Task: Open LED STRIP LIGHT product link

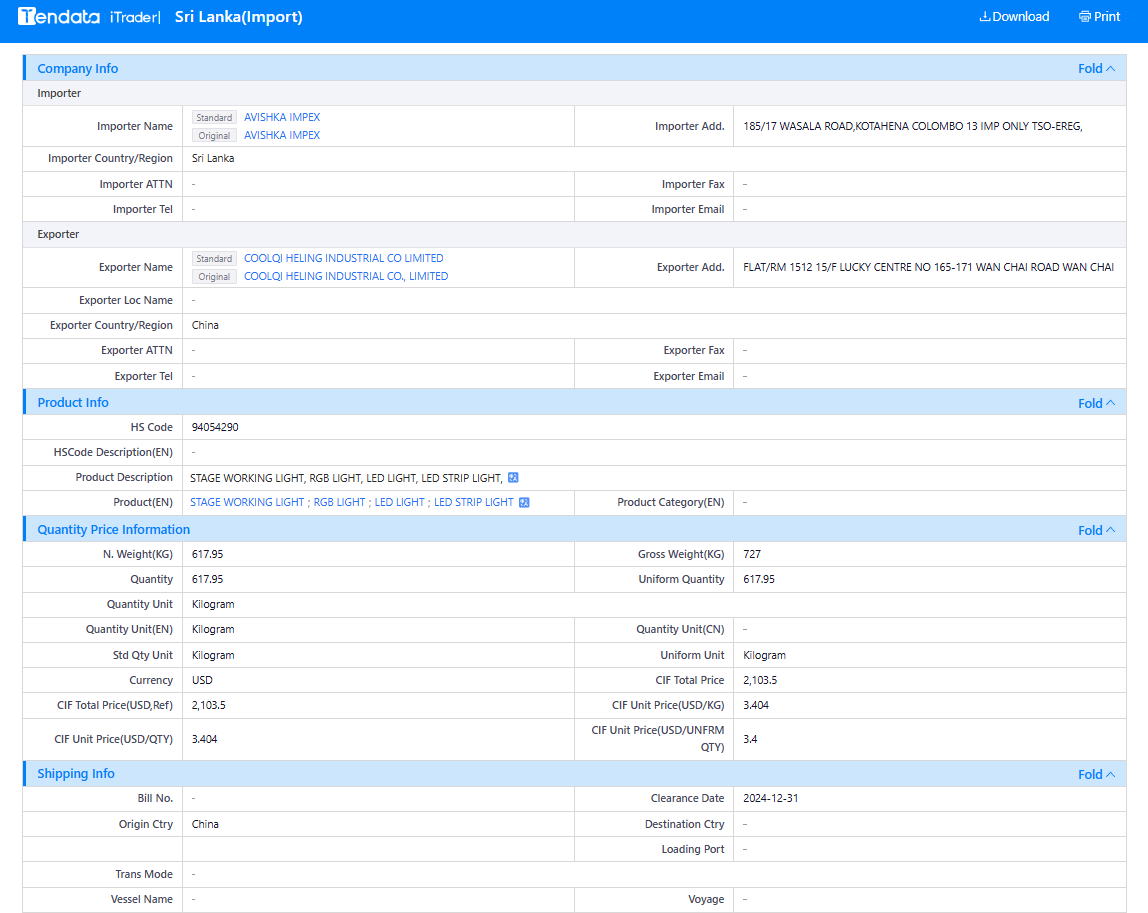Action: pos(474,502)
